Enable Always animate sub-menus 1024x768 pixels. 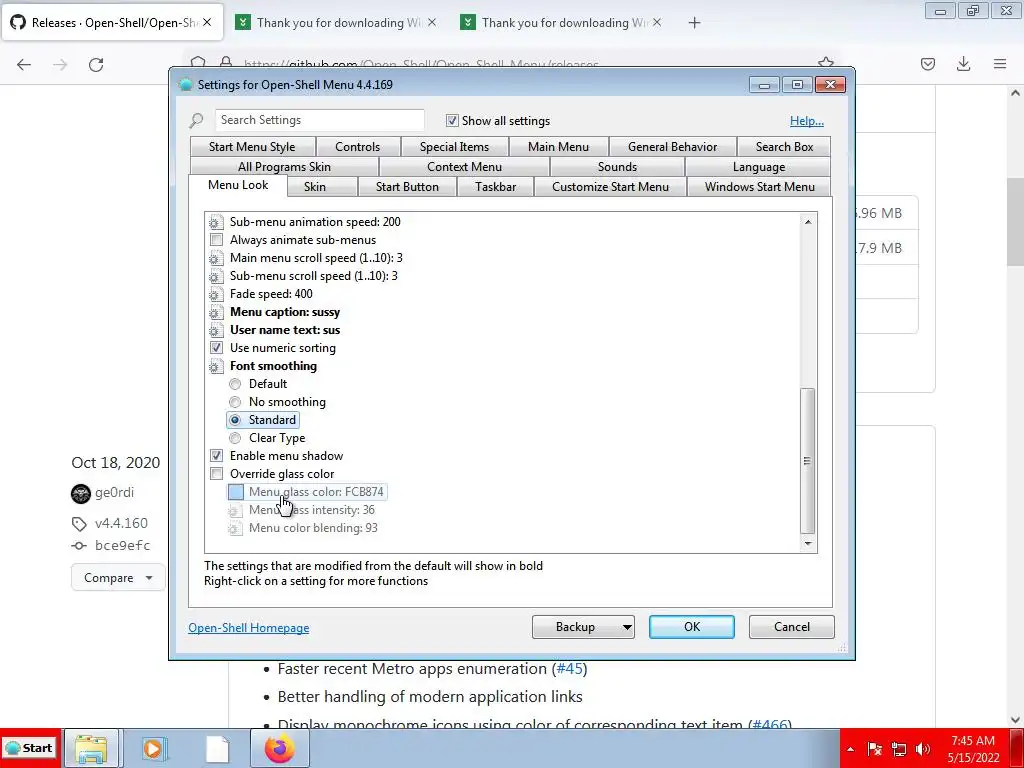(216, 240)
